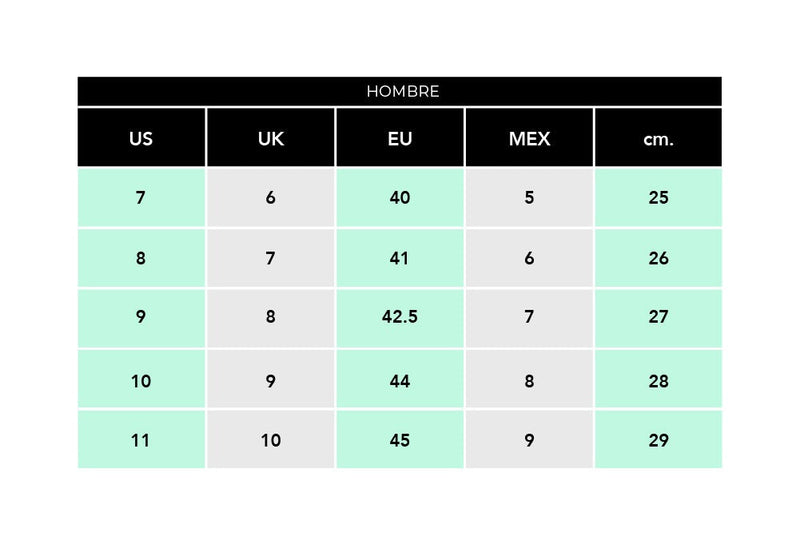The width and height of the screenshot is (800, 536).
Task: Click EU size 41 cell
Action: (x=399, y=258)
